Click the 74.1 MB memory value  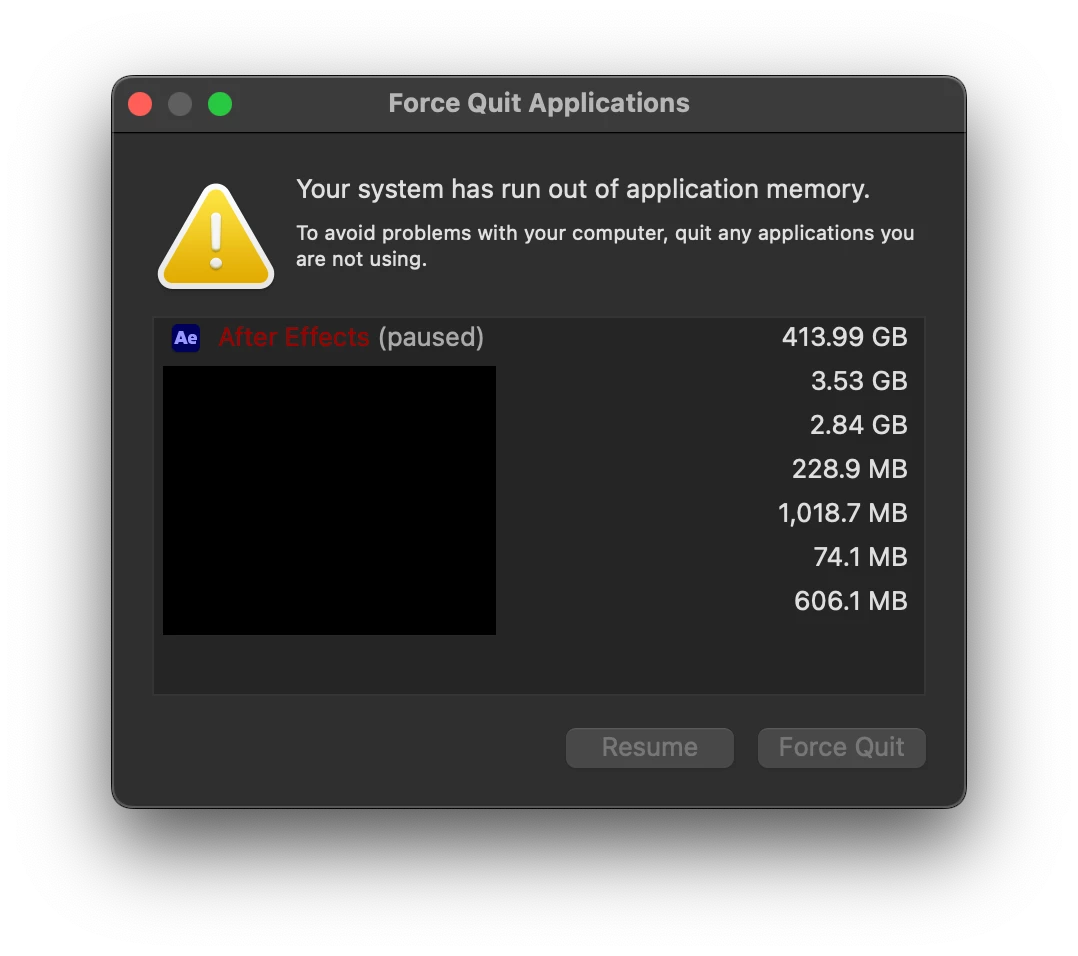(860, 557)
